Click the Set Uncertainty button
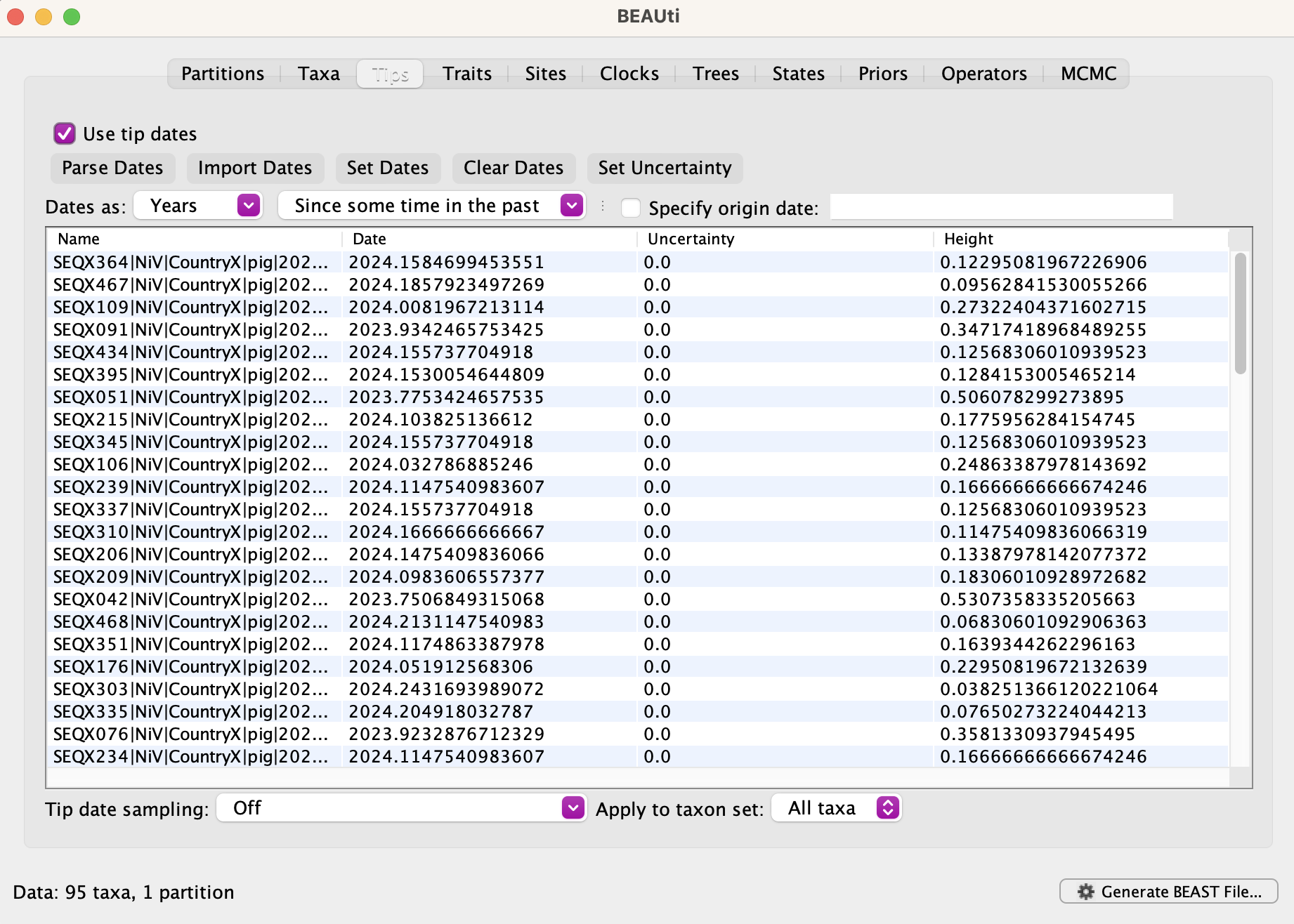The width and height of the screenshot is (1294, 924). click(665, 168)
